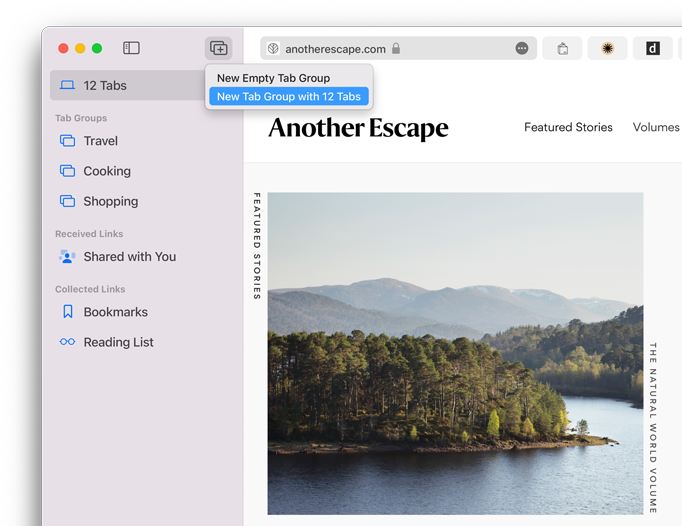This screenshot has height=526, width=682.
Task: Open the Cooking tab group
Action: [106, 171]
